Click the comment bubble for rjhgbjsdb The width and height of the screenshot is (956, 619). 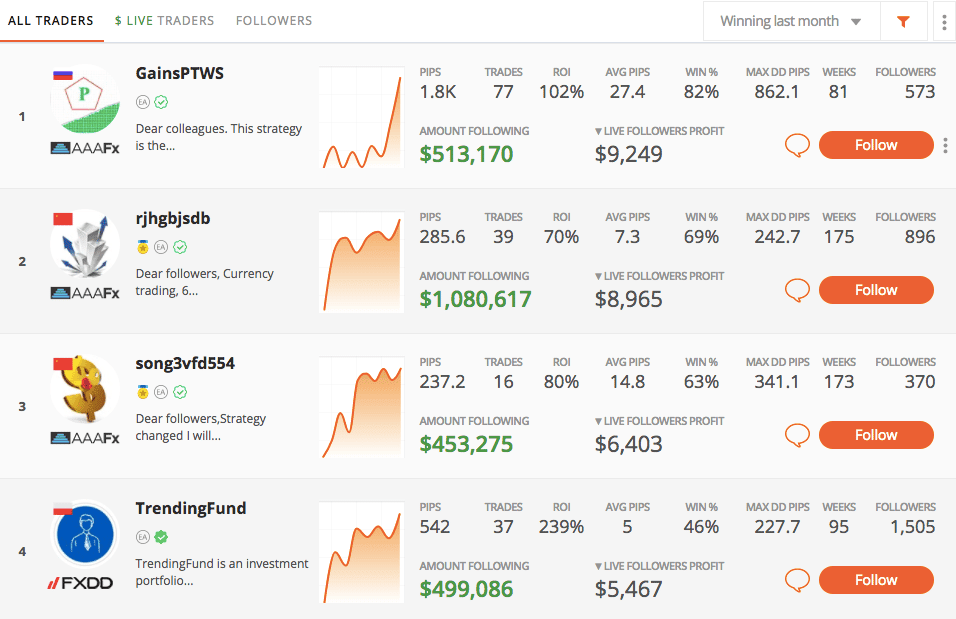[797, 291]
